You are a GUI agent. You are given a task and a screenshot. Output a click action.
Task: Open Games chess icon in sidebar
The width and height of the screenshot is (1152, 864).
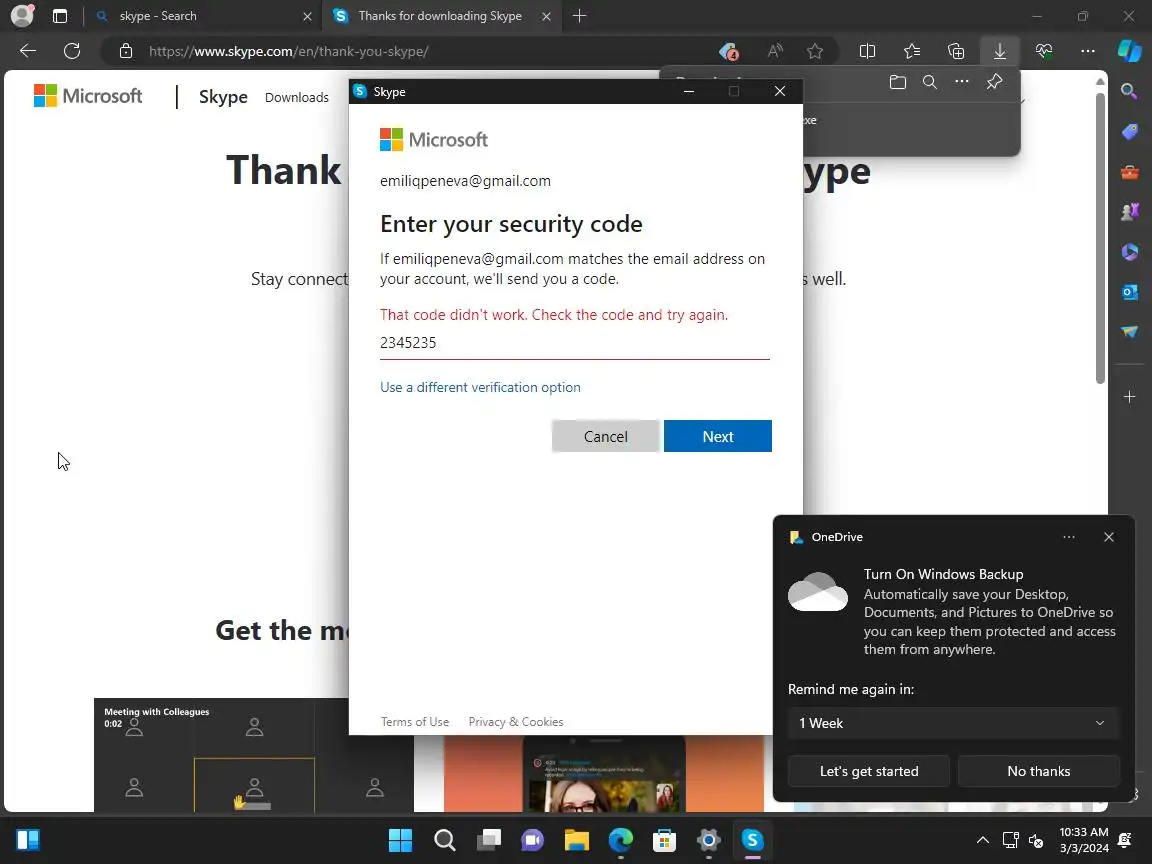tap(1129, 212)
